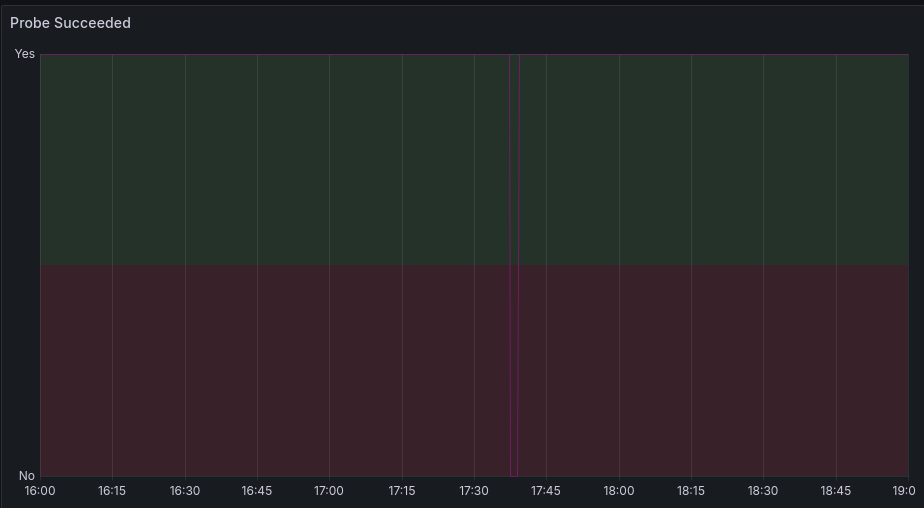The width and height of the screenshot is (924, 508).
Task: Click the vertical gridline above 17:00
Action: click(x=329, y=265)
